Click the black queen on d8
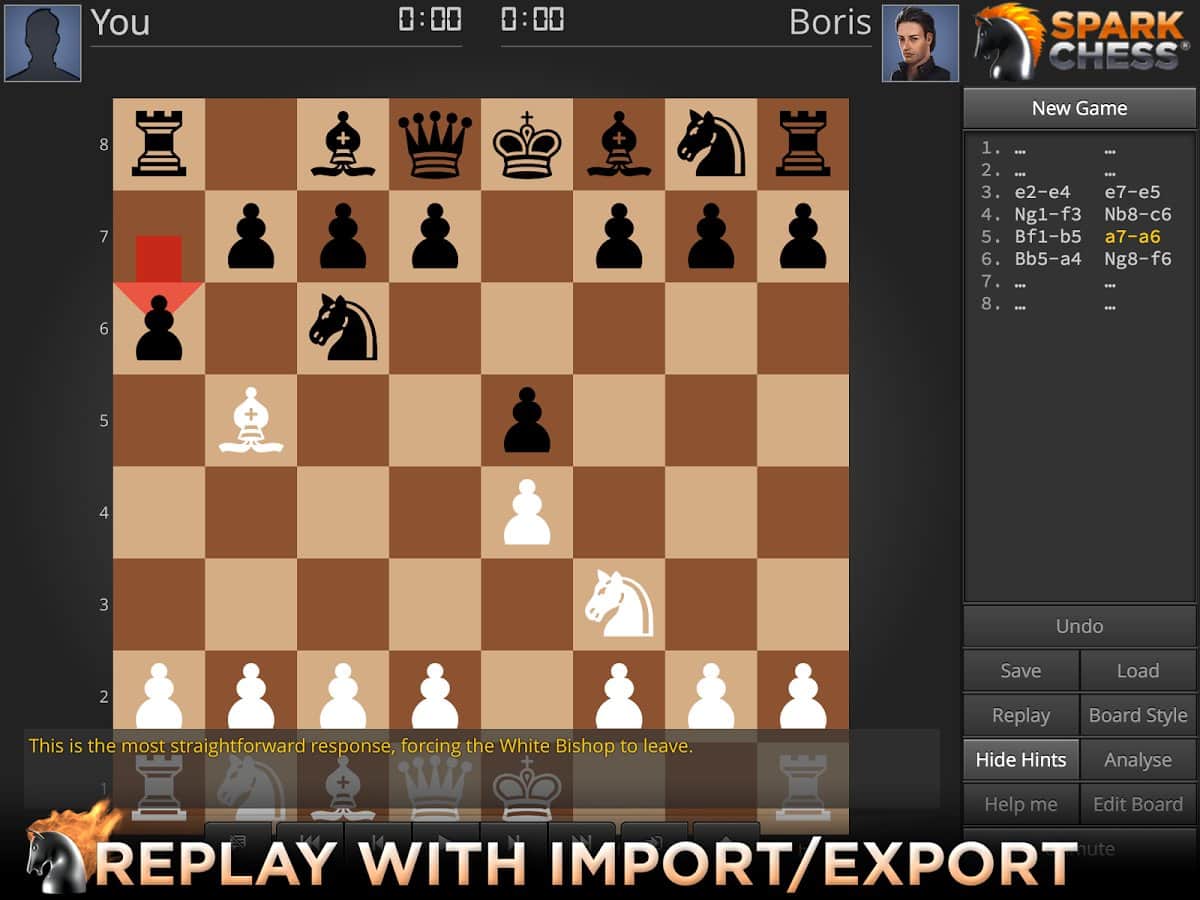The width and height of the screenshot is (1200, 900). pos(435,144)
